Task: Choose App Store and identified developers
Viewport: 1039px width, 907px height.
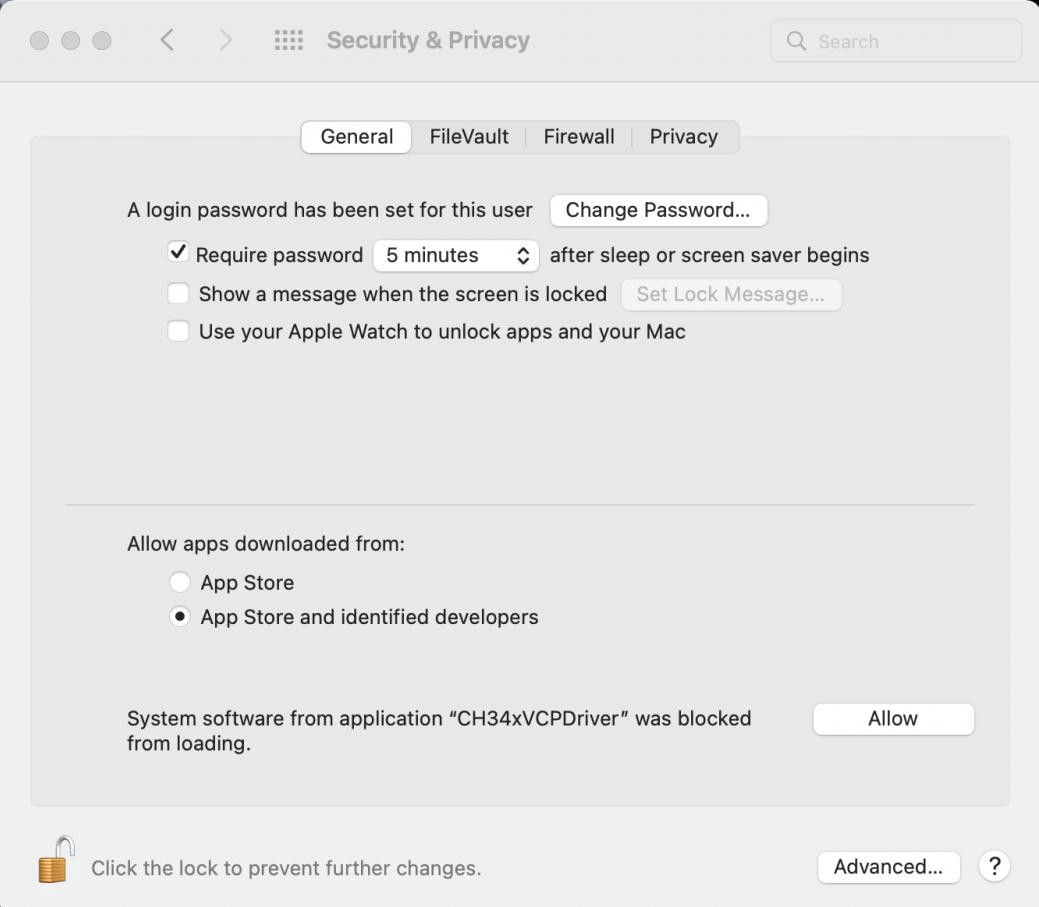Action: 180,617
